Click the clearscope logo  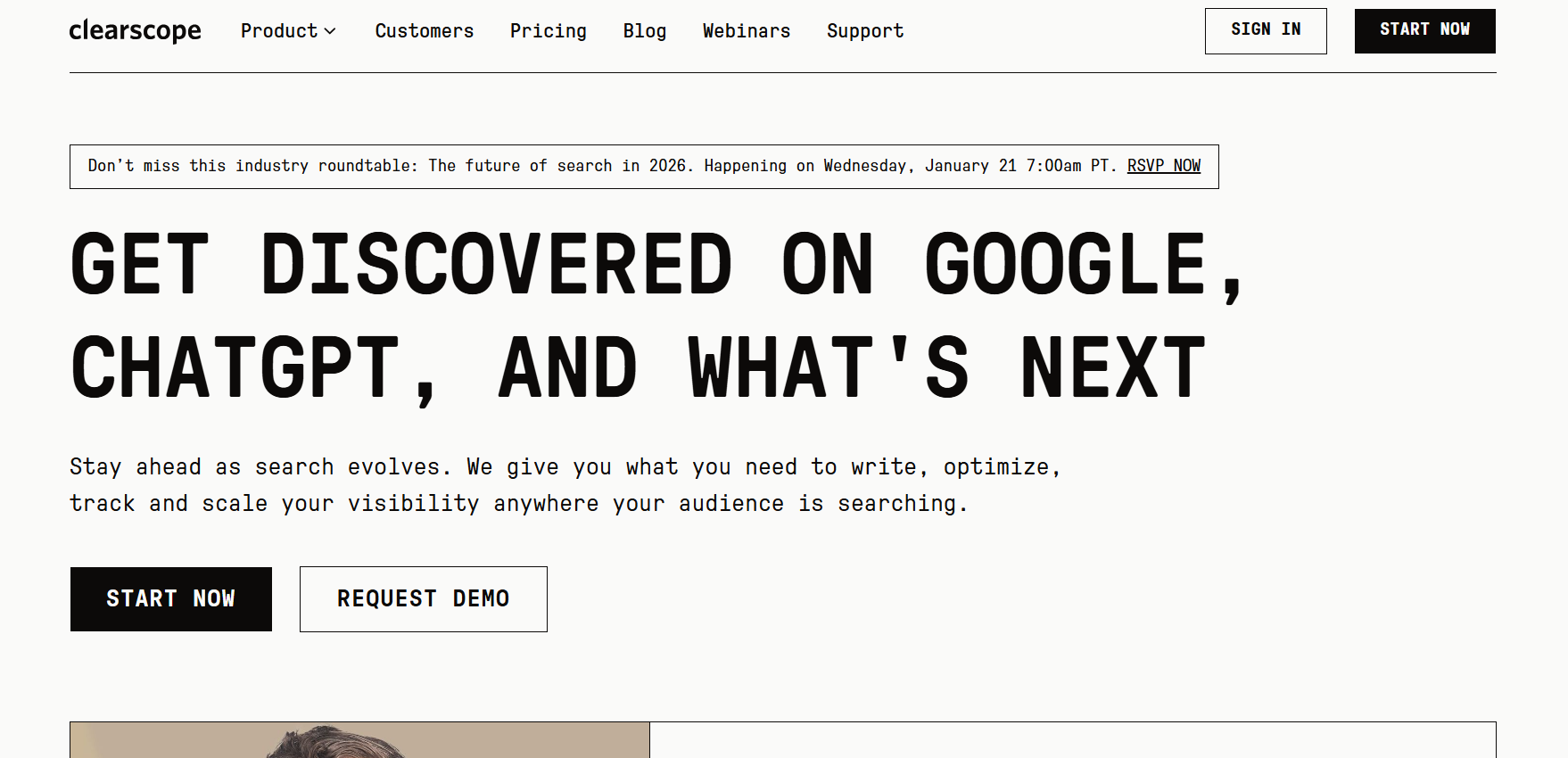pyautogui.click(x=135, y=31)
